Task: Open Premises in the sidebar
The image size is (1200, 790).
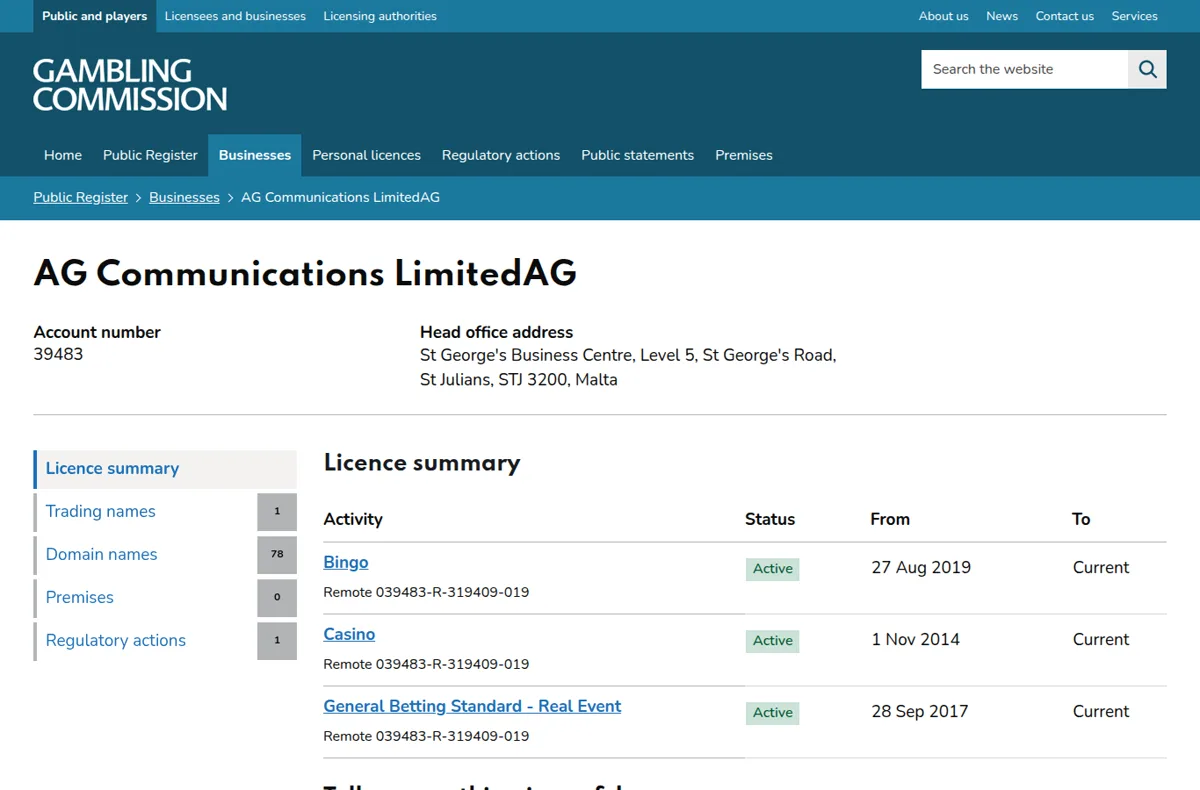Action: tap(80, 597)
